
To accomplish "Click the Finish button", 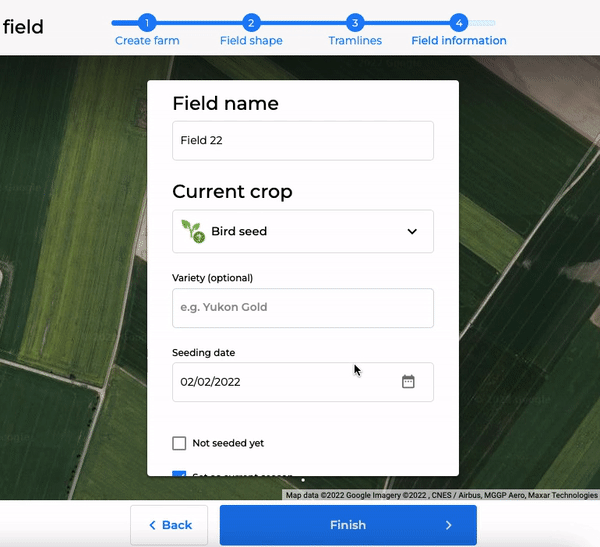I will pyautogui.click(x=348, y=525).
